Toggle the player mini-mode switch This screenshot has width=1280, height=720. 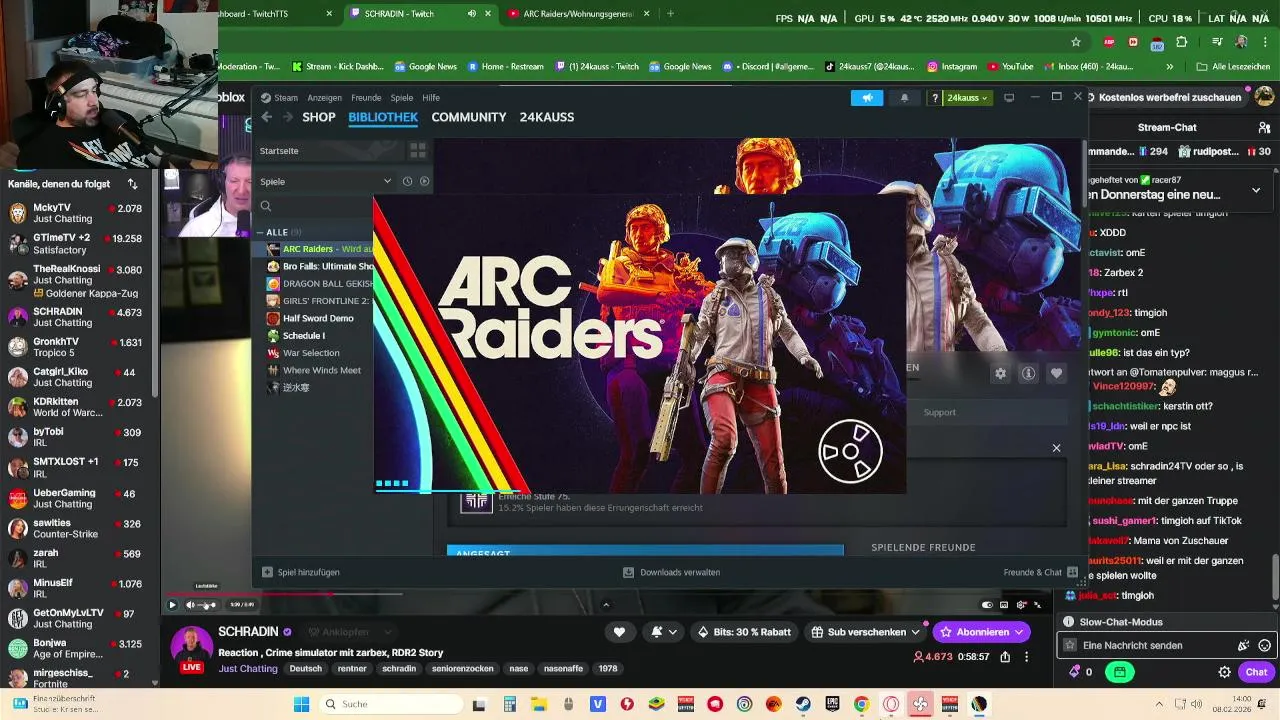987,605
